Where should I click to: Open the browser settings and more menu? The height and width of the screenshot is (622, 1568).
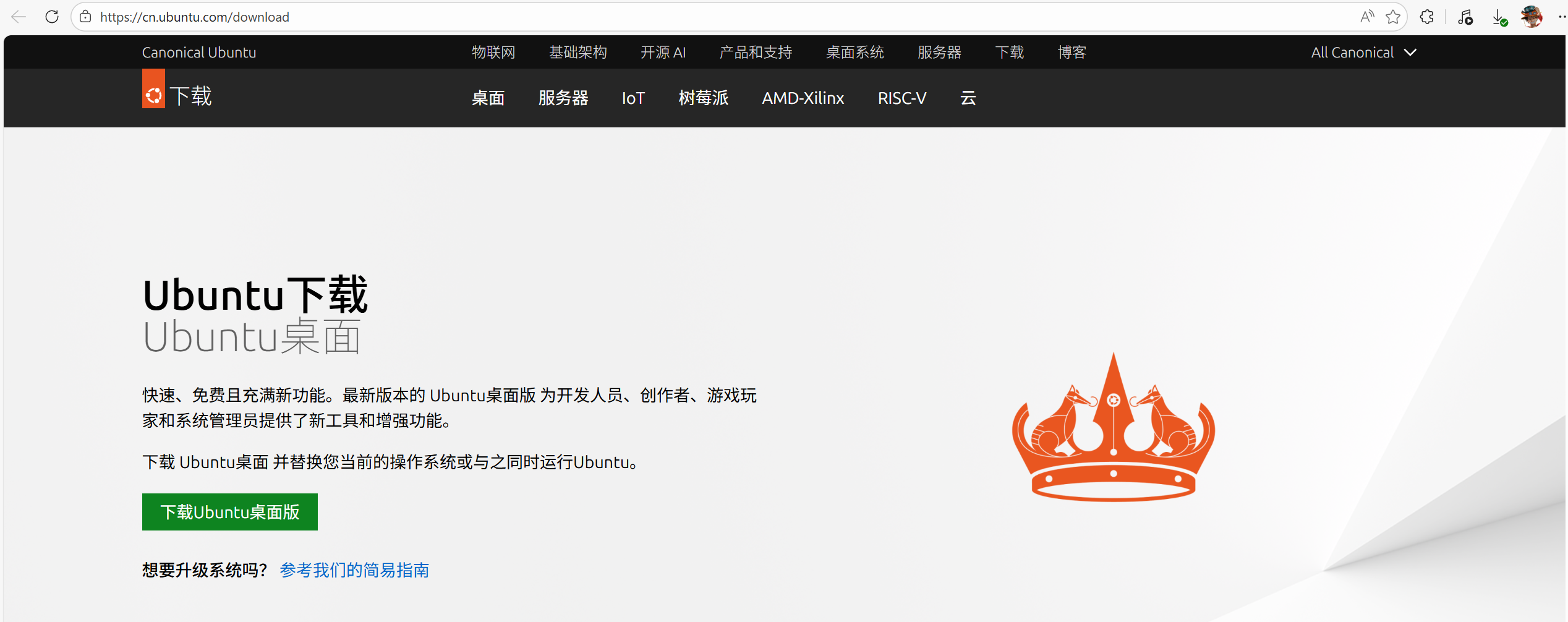[x=1561, y=17]
